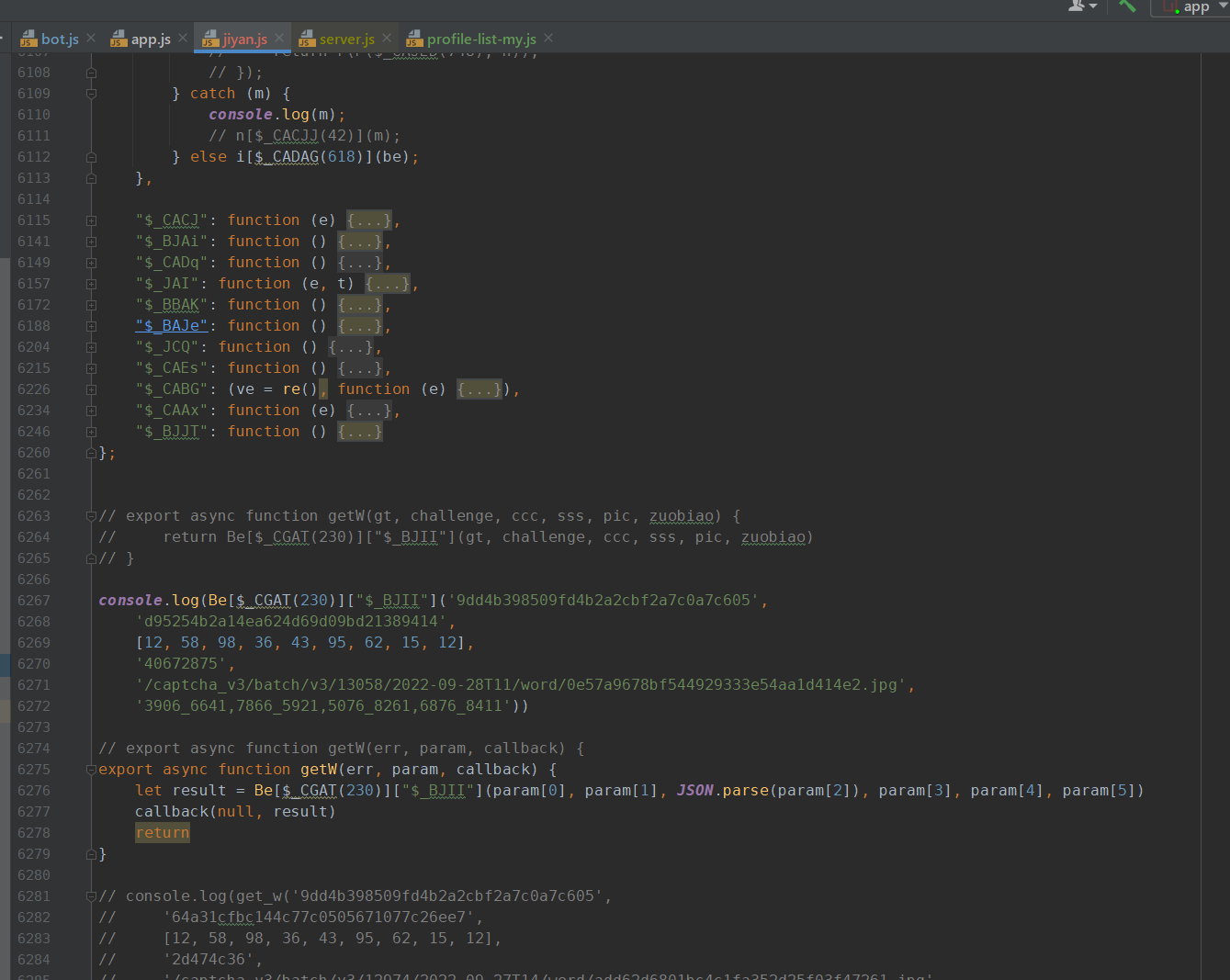This screenshot has height=980, width=1230.
Task: Close the app.js tab
Action: 183,38
